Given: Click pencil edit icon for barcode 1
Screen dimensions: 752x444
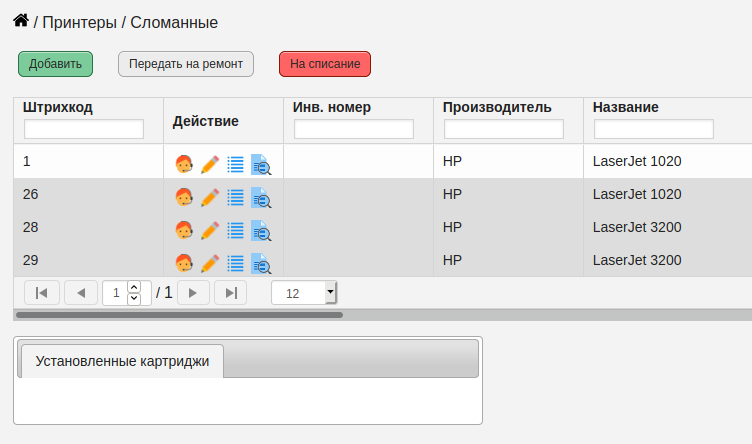Looking at the screenshot, I should (x=210, y=164).
